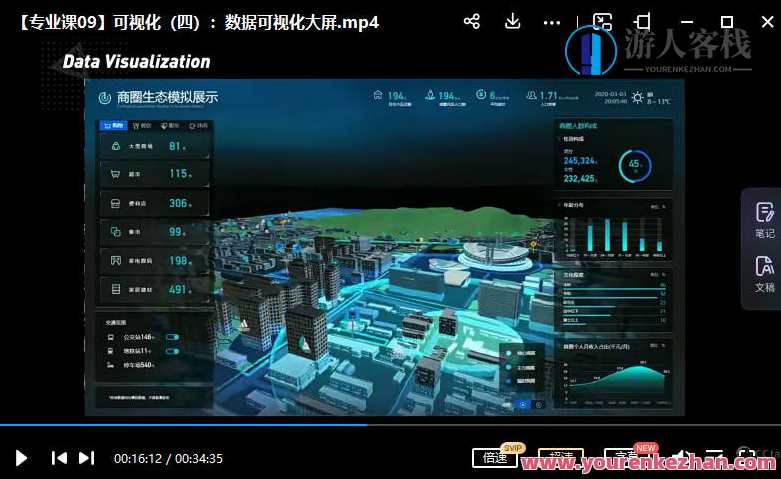Click the green triangle marker on tower
This screenshot has width=781, height=479.
click(x=303, y=343)
